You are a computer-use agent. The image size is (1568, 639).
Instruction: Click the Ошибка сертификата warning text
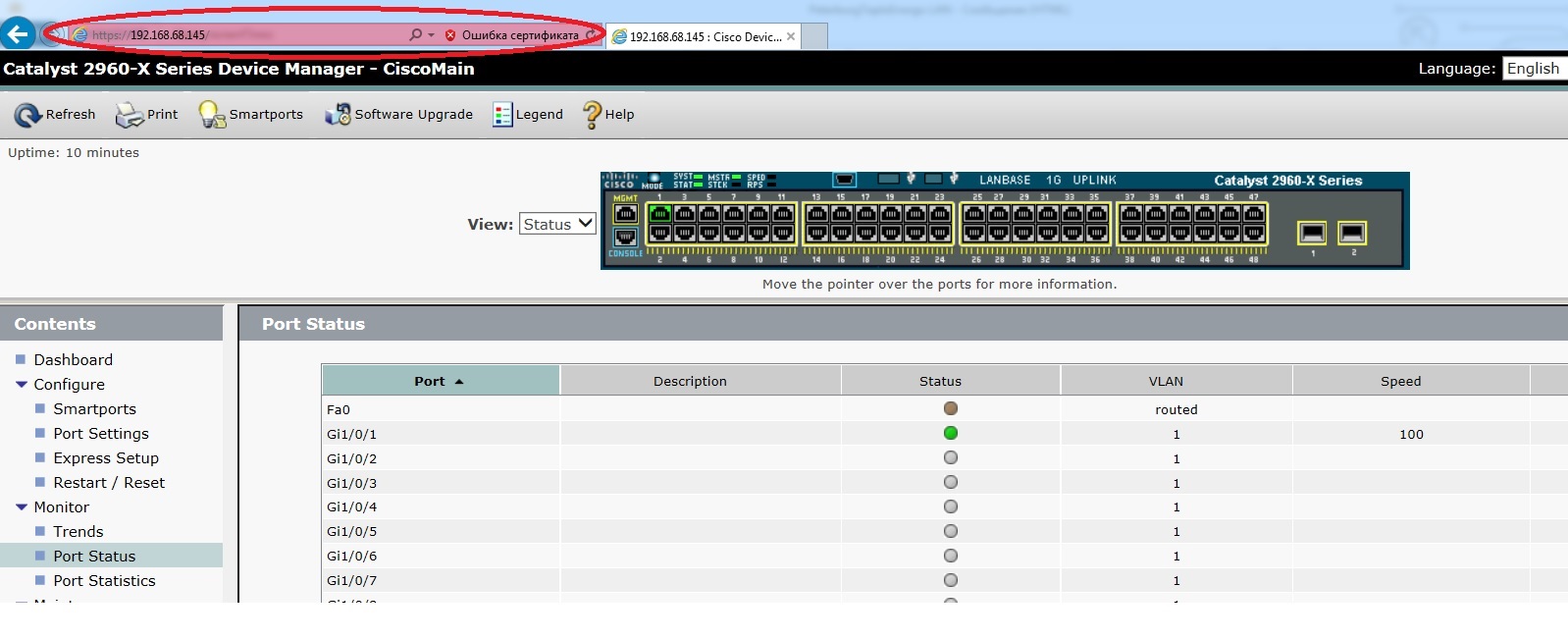click(x=520, y=35)
